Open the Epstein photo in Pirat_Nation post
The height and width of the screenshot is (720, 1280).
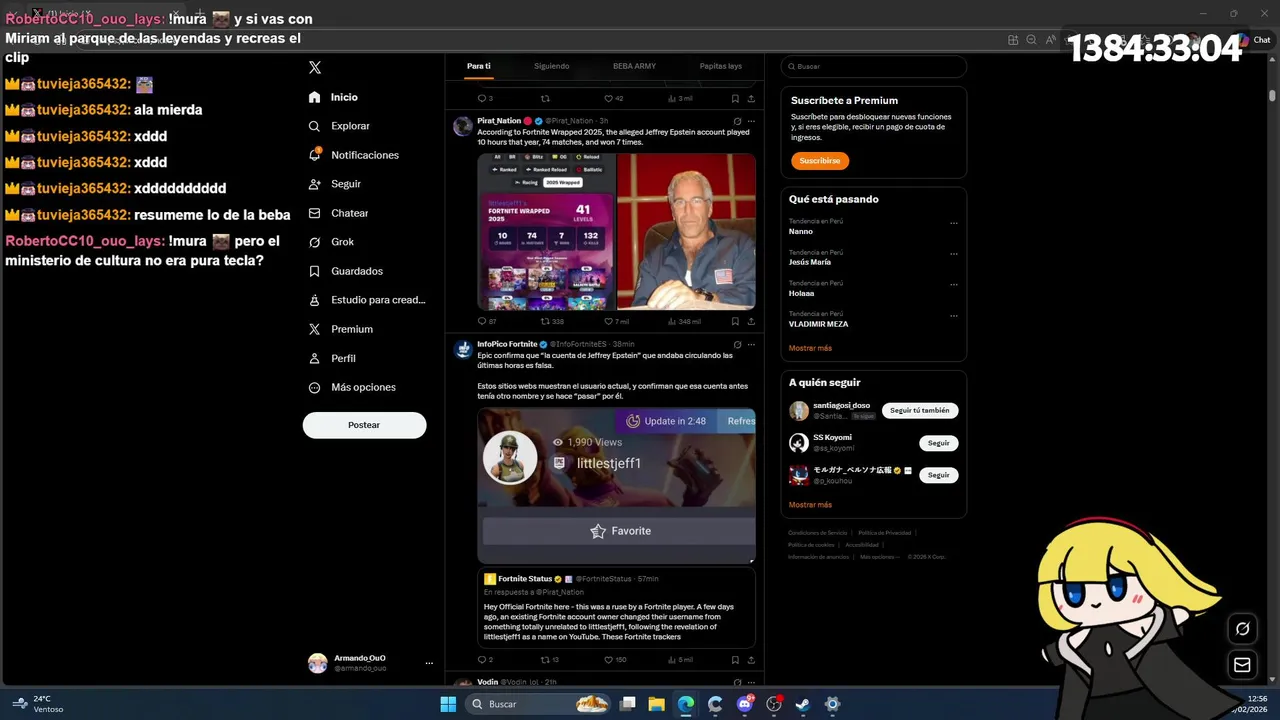click(x=686, y=231)
